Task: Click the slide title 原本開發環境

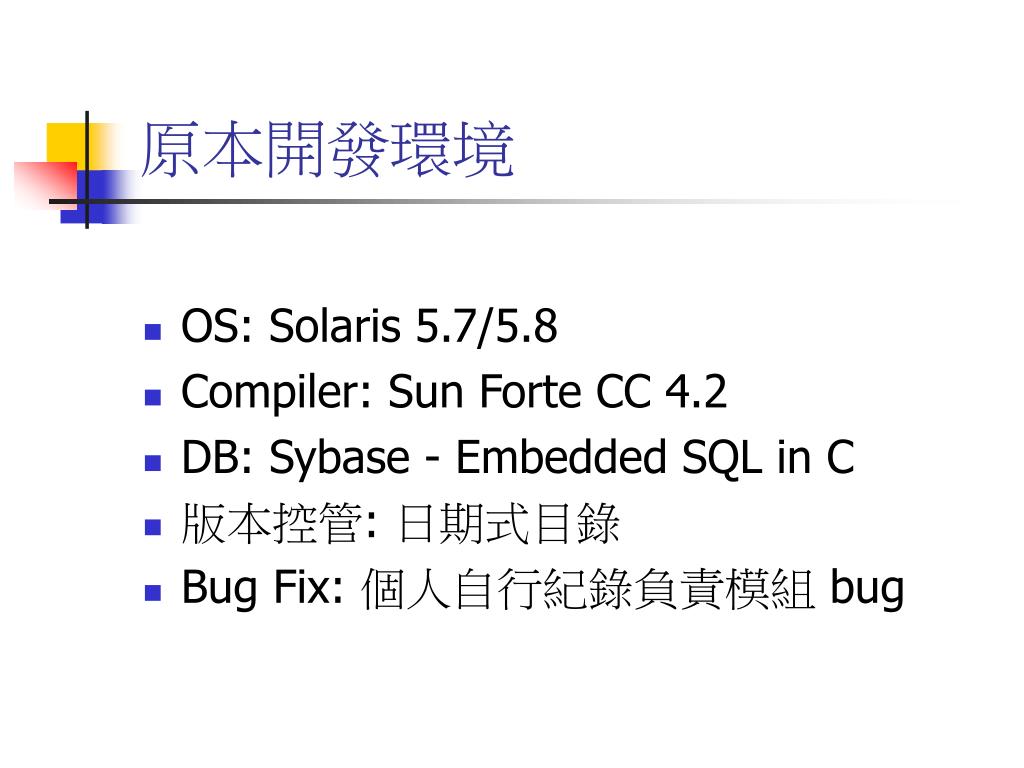Action: click(x=327, y=150)
